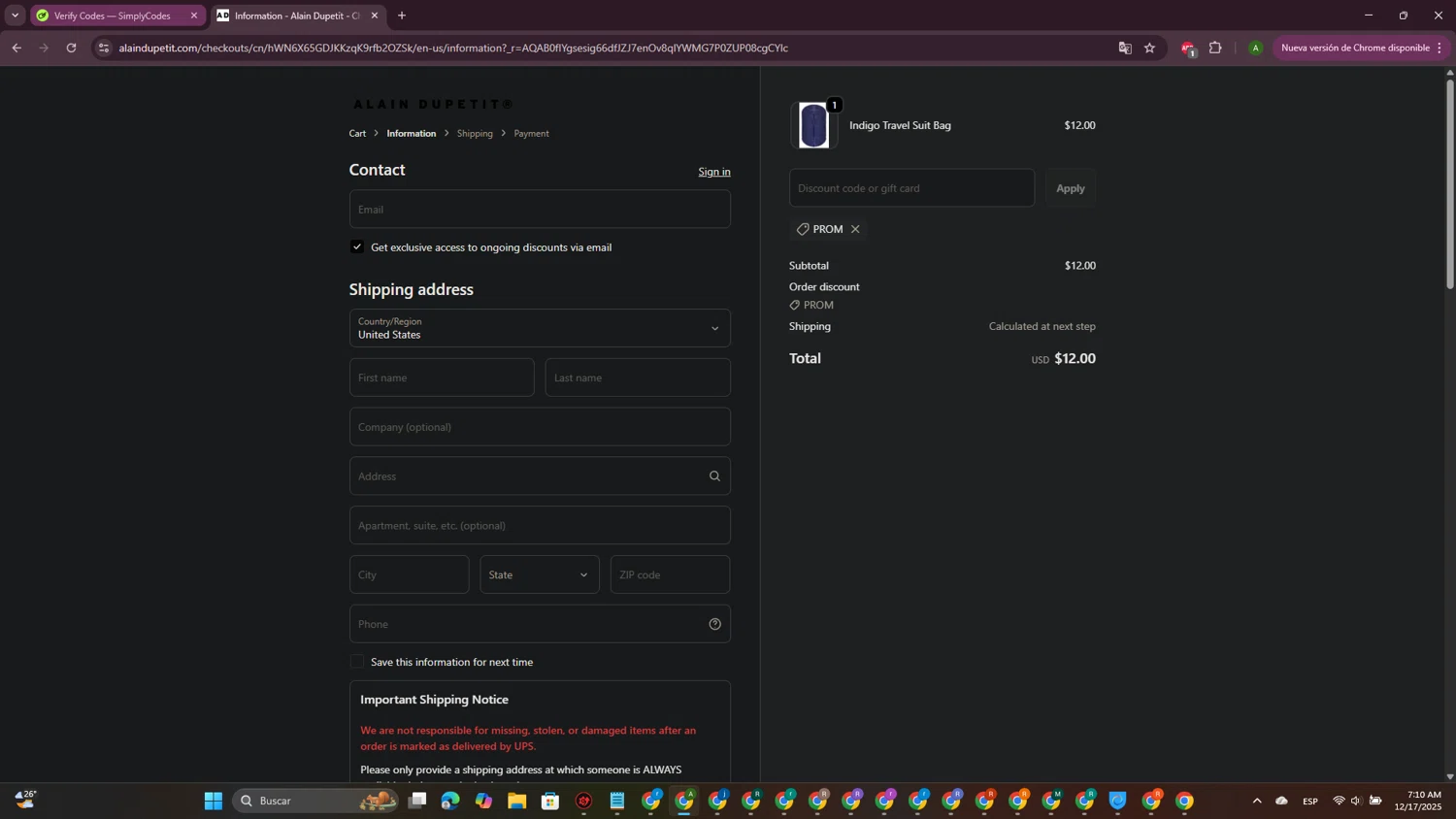Focus the Email input field
The image size is (1456, 819).
(540, 210)
